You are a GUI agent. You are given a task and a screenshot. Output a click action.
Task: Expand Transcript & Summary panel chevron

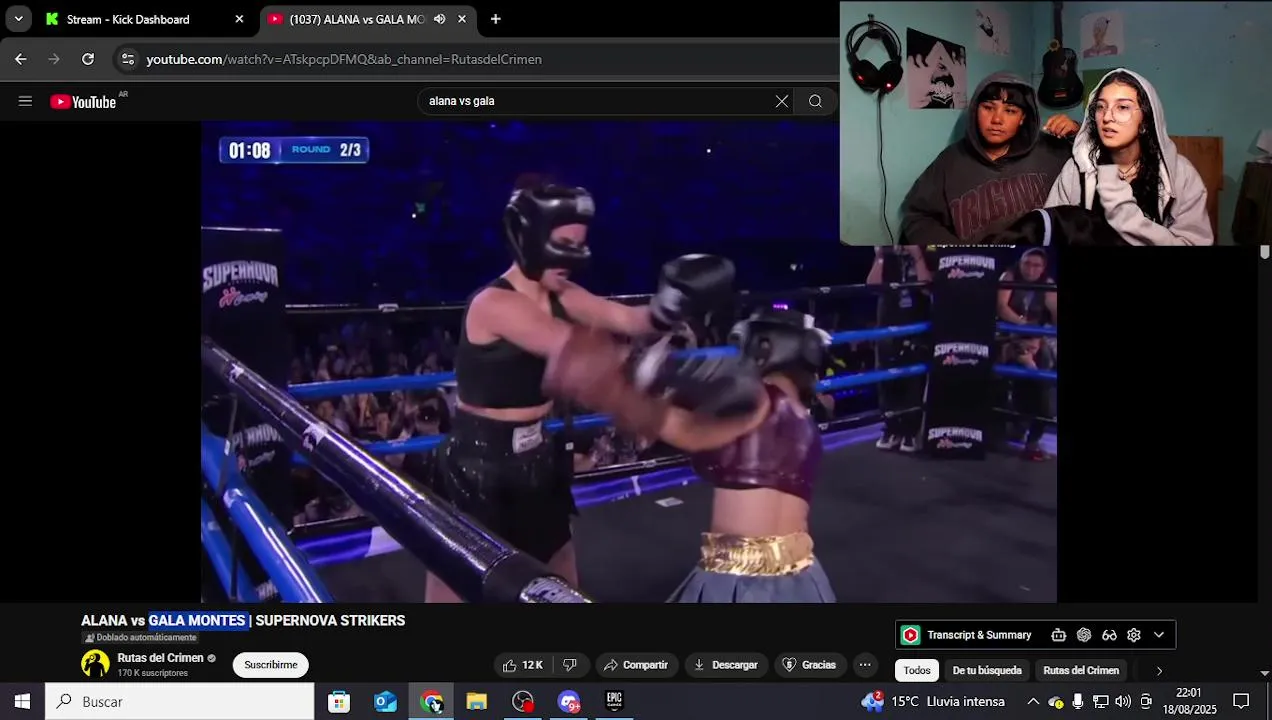tap(1159, 635)
